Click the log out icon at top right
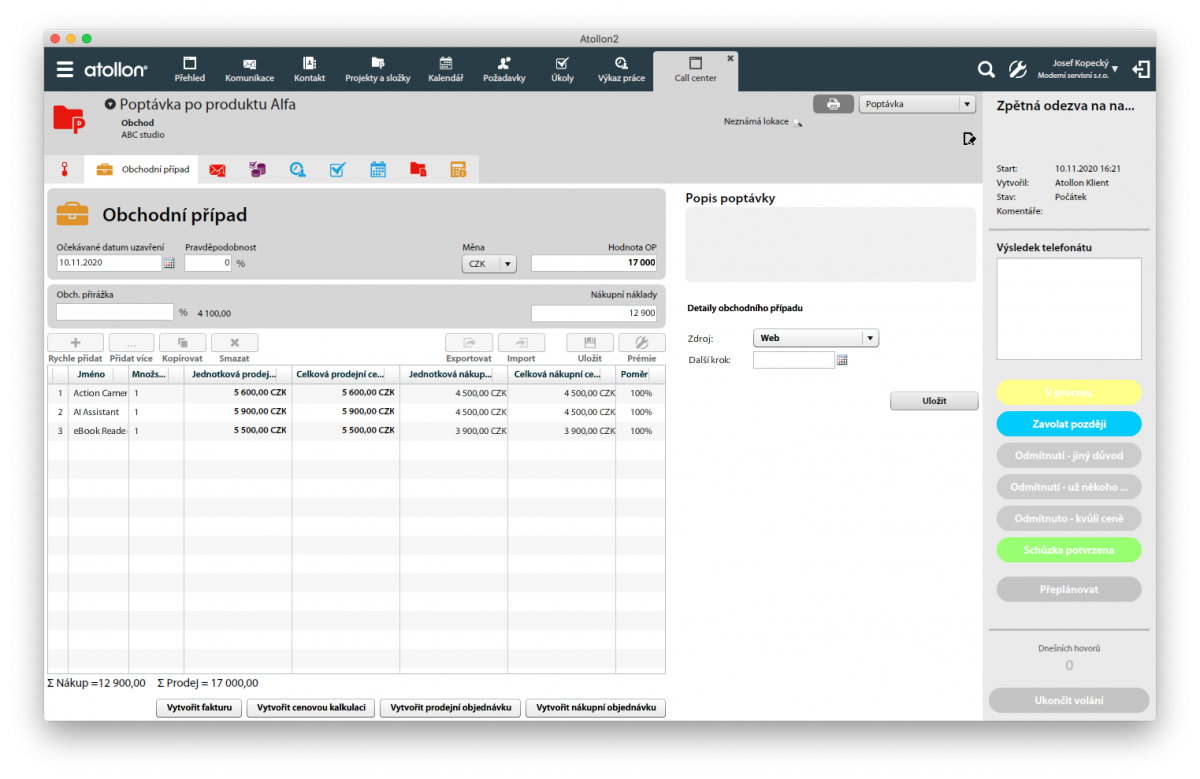This screenshot has height=779, width=1200. tap(1140, 70)
